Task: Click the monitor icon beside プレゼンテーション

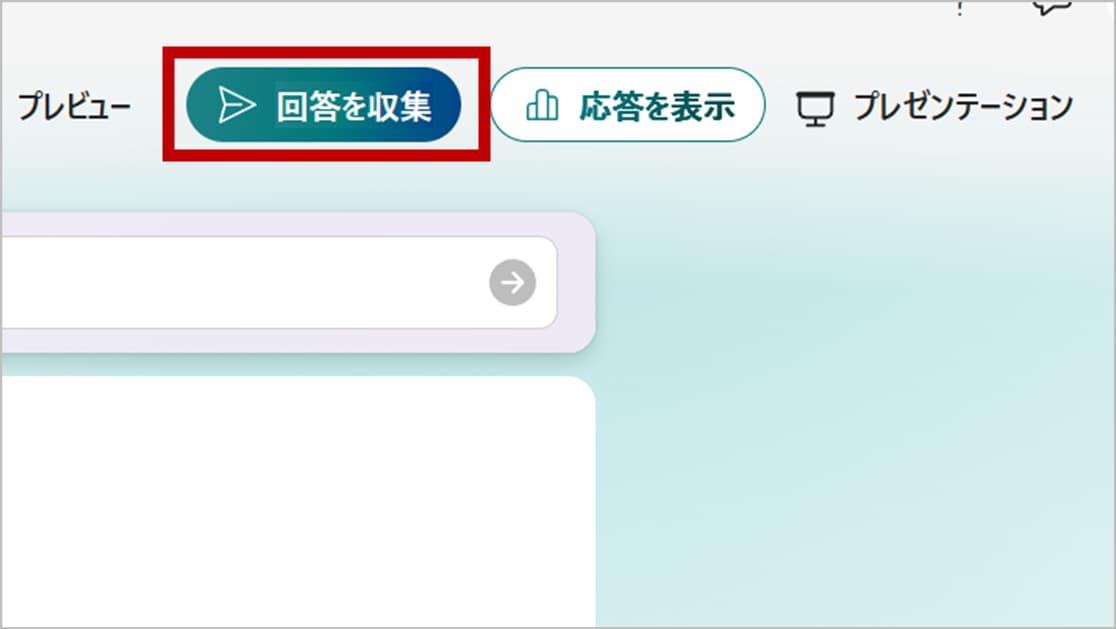Action: point(815,109)
